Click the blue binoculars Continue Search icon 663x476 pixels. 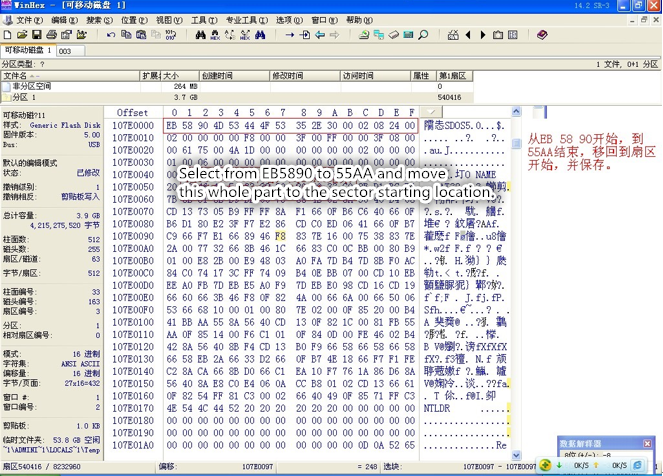(260, 35)
